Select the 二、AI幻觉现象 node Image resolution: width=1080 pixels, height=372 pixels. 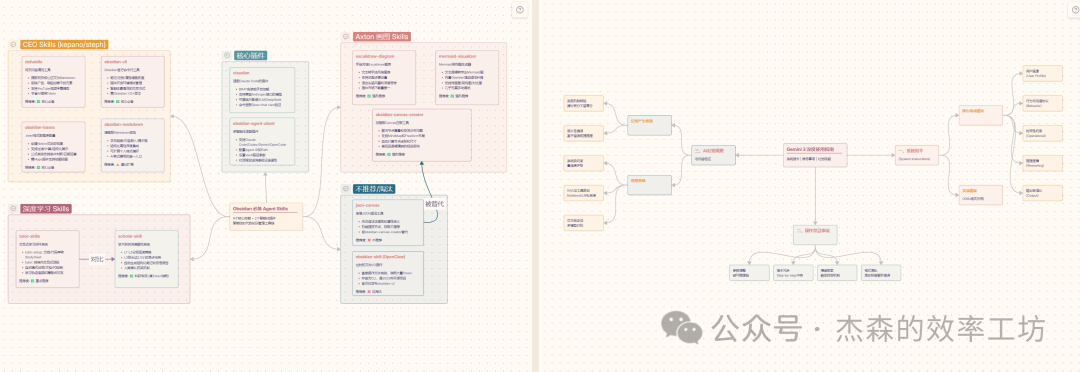[714, 154]
